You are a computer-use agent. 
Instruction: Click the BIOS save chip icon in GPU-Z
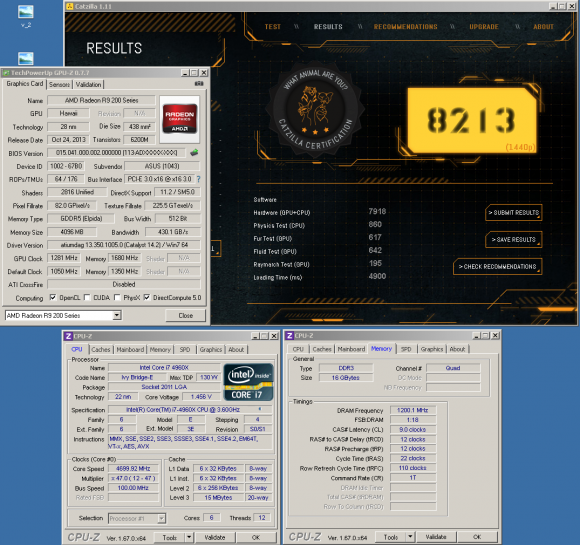tap(194, 152)
